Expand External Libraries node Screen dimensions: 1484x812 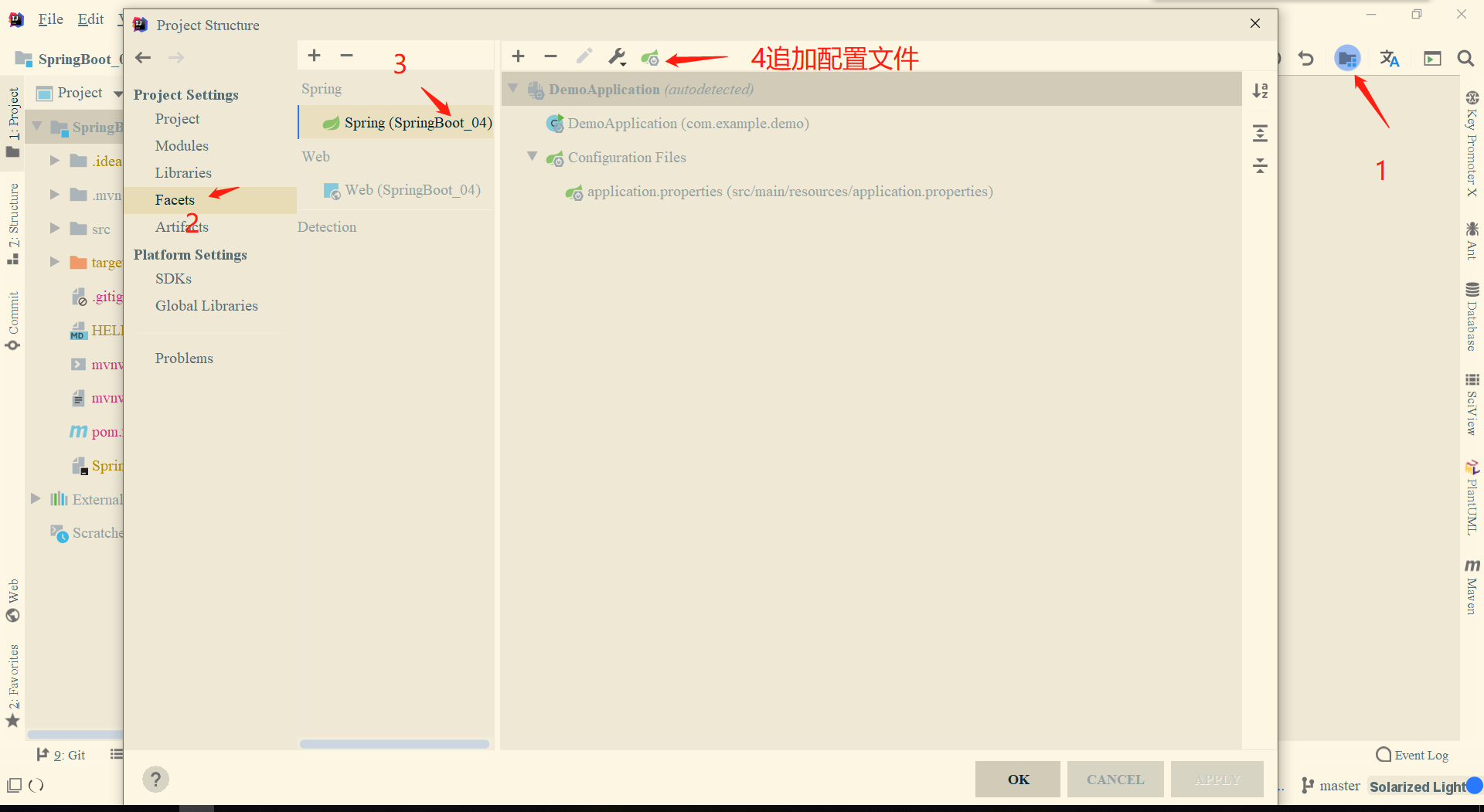[36, 499]
